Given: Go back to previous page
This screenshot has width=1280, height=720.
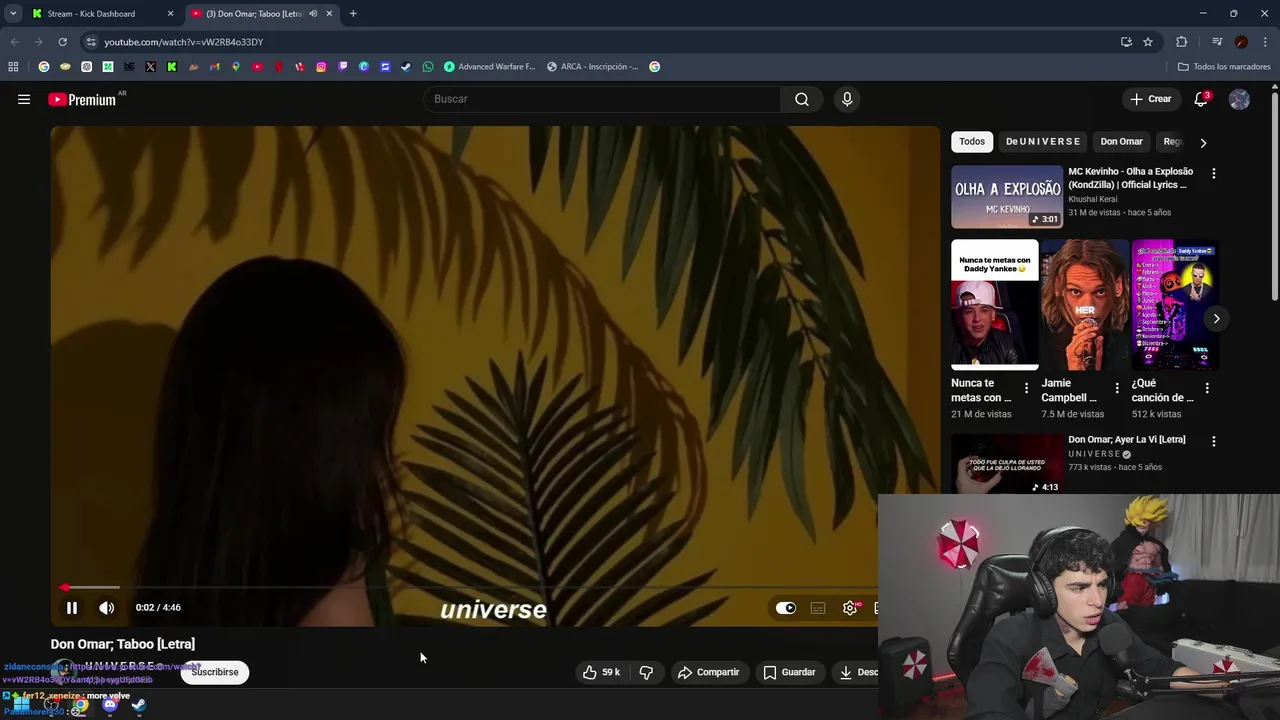Looking at the screenshot, I should click(x=14, y=42).
